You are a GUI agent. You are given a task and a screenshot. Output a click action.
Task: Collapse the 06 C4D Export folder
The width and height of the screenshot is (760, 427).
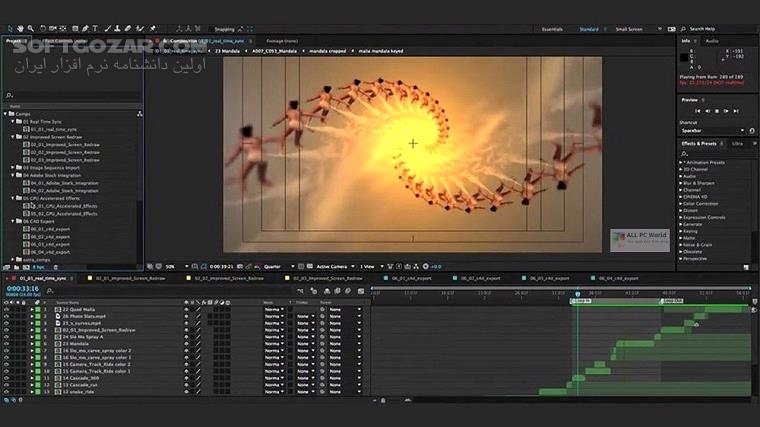13,219
